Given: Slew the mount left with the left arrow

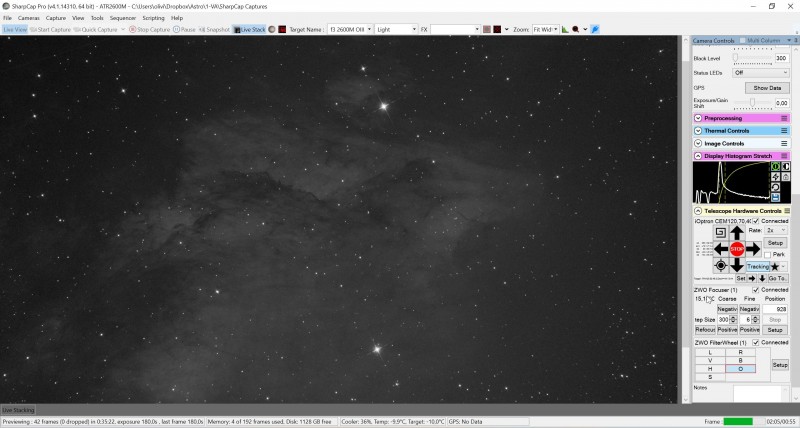Looking at the screenshot, I should tap(721, 249).
